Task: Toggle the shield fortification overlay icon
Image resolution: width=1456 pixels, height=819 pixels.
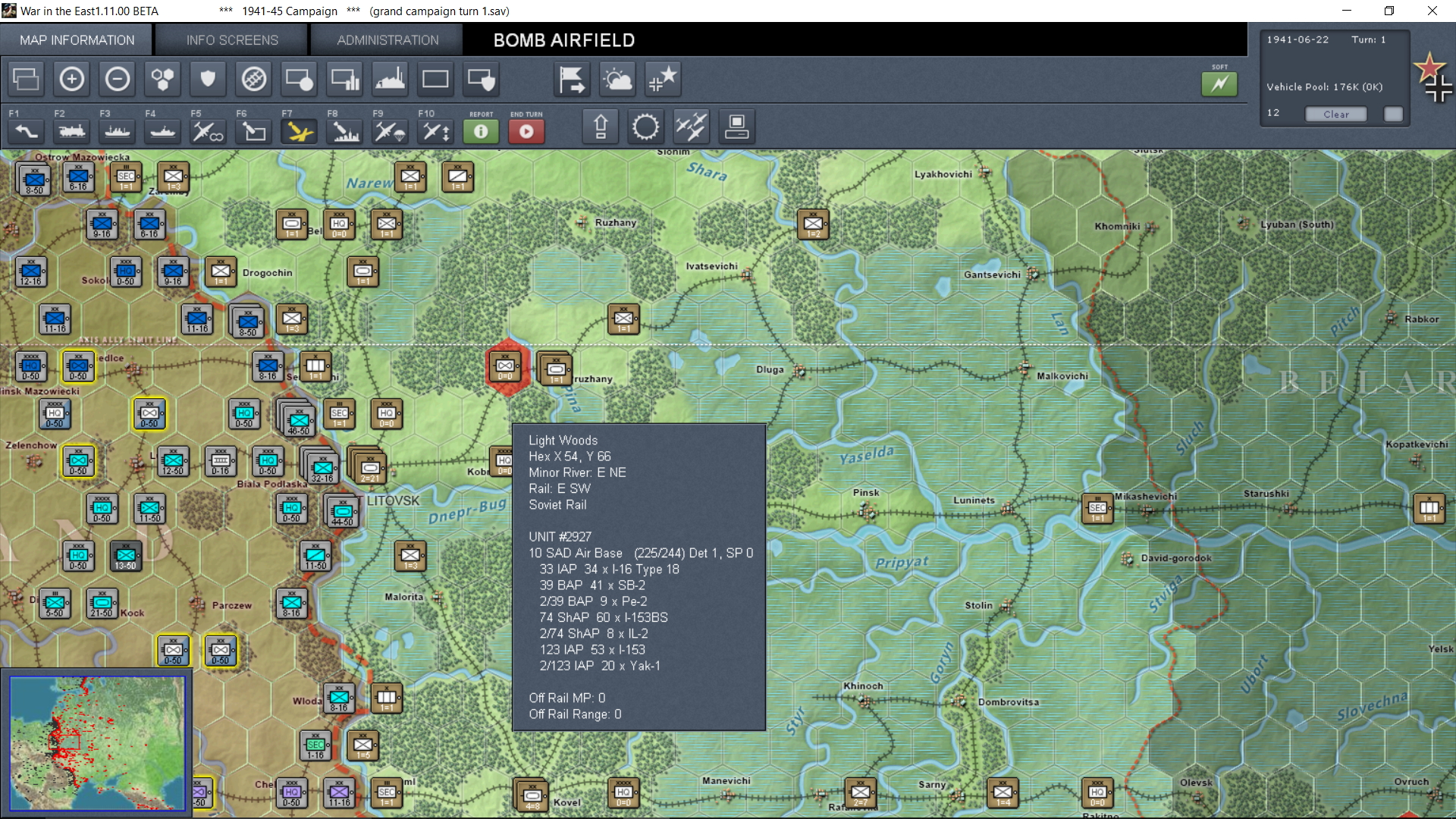Action: [x=209, y=79]
